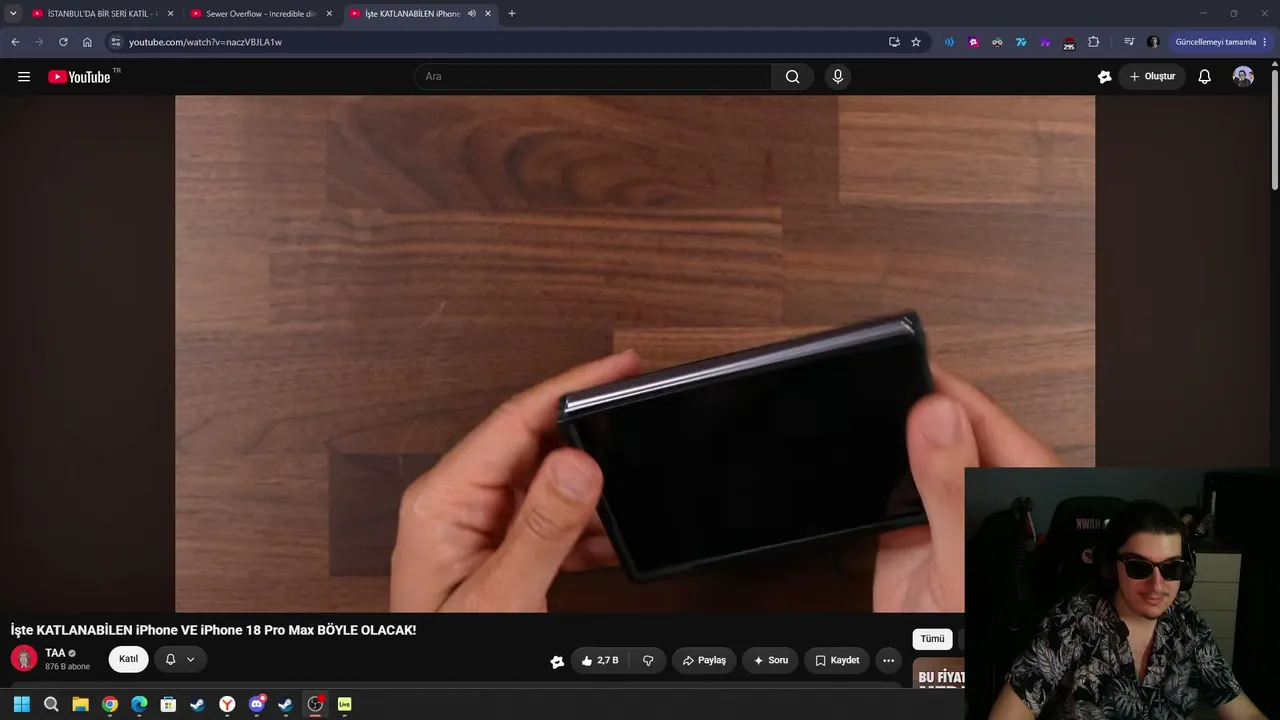
Task: Click the video title İşte KATLANABİLEN iPhone
Action: pos(213,630)
